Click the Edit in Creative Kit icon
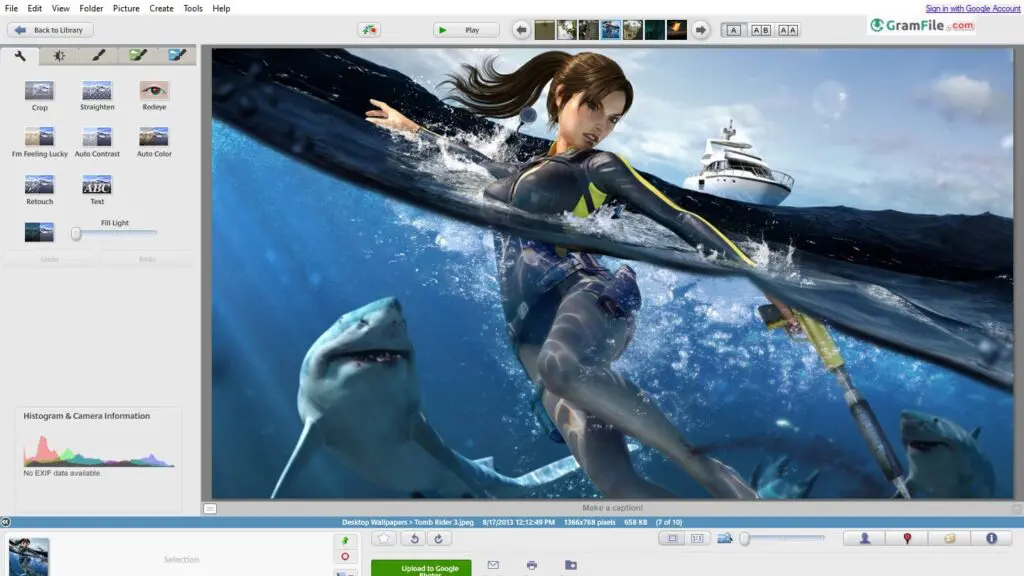Image resolution: width=1024 pixels, height=576 pixels. pyautogui.click(x=369, y=30)
